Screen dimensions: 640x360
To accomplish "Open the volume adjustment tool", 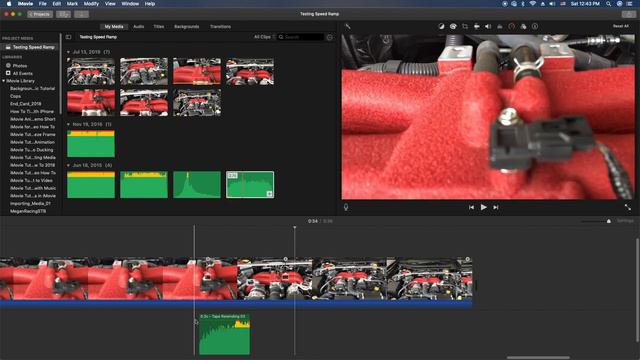I will pos(488,27).
